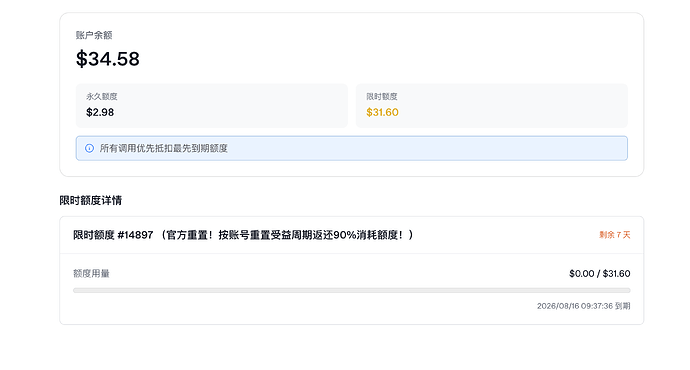
Task: Click the quota usage progress bar
Action: 352,290
